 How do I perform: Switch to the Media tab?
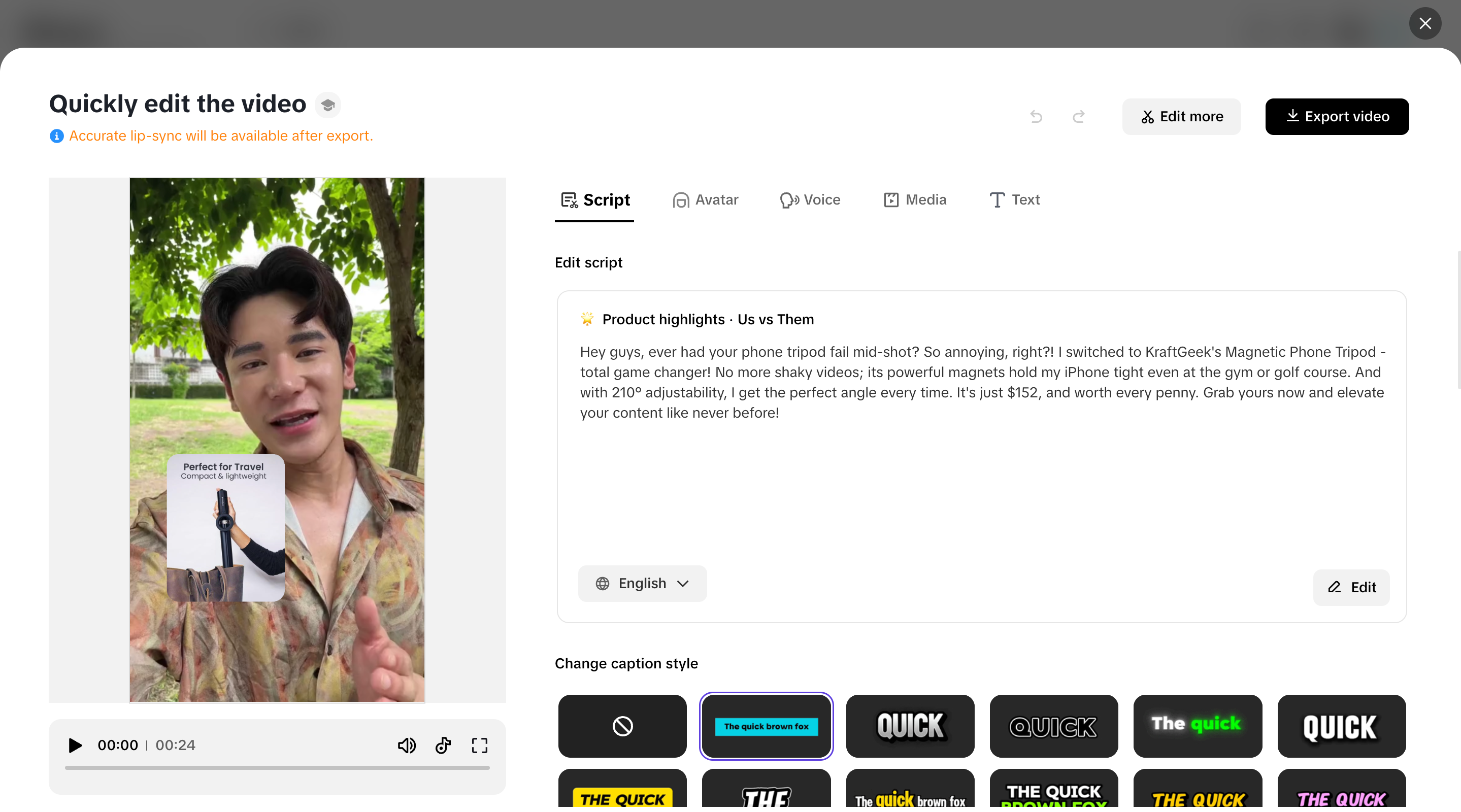tap(914, 199)
